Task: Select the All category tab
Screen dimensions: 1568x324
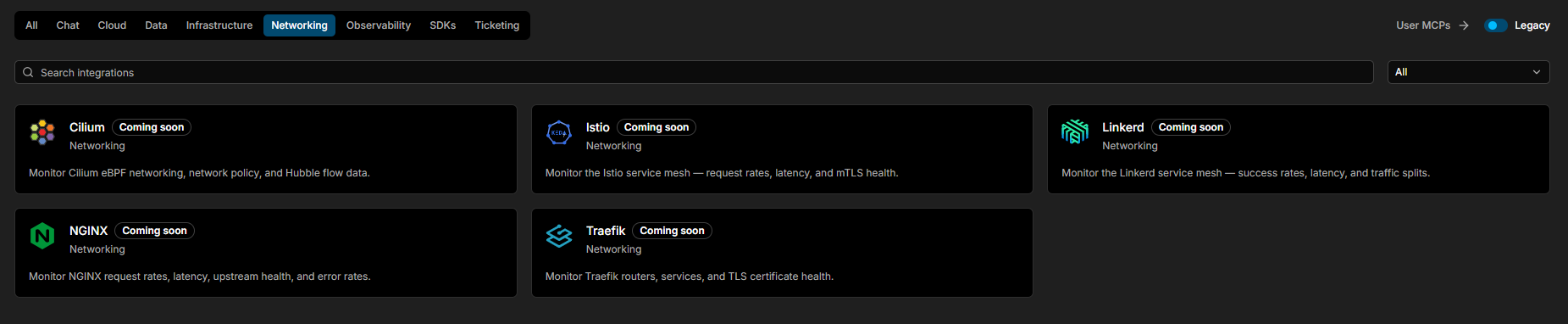Action: click(x=31, y=25)
